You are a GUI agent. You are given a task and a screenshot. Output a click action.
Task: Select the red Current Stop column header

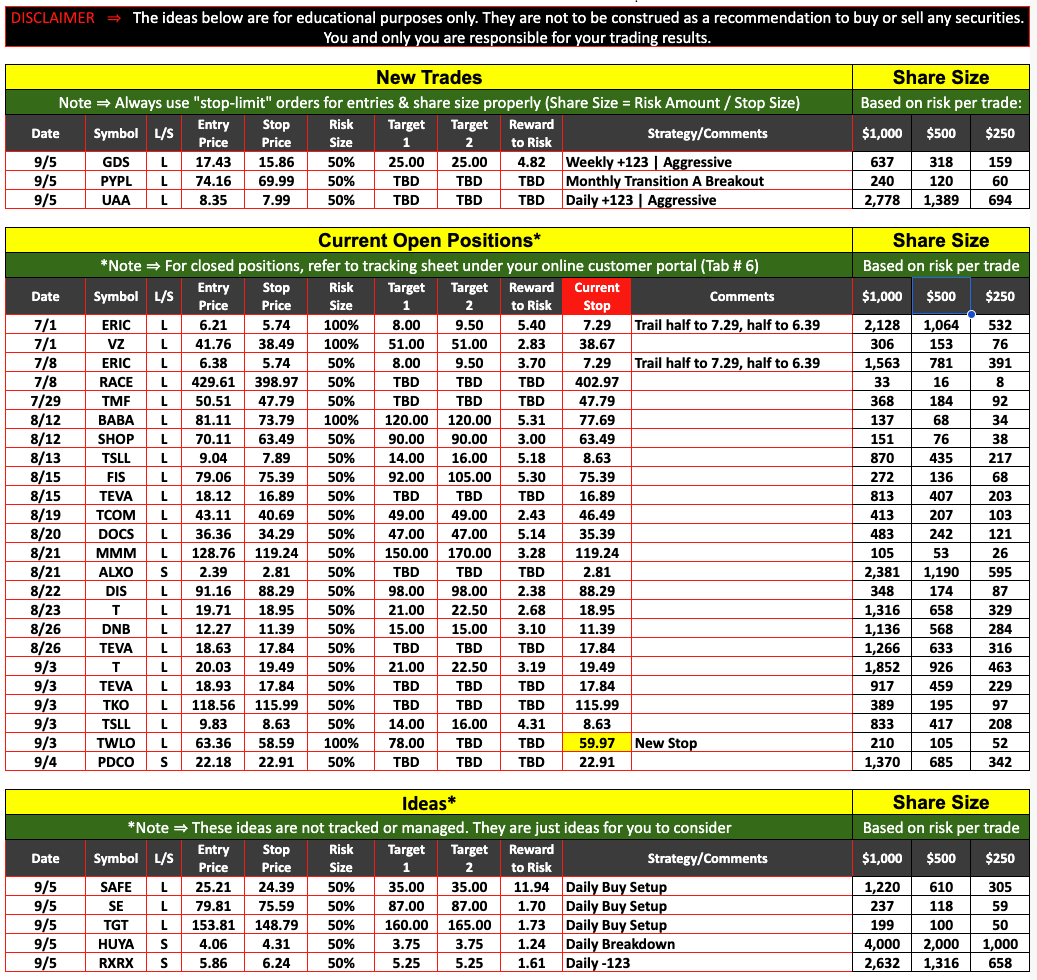597,296
